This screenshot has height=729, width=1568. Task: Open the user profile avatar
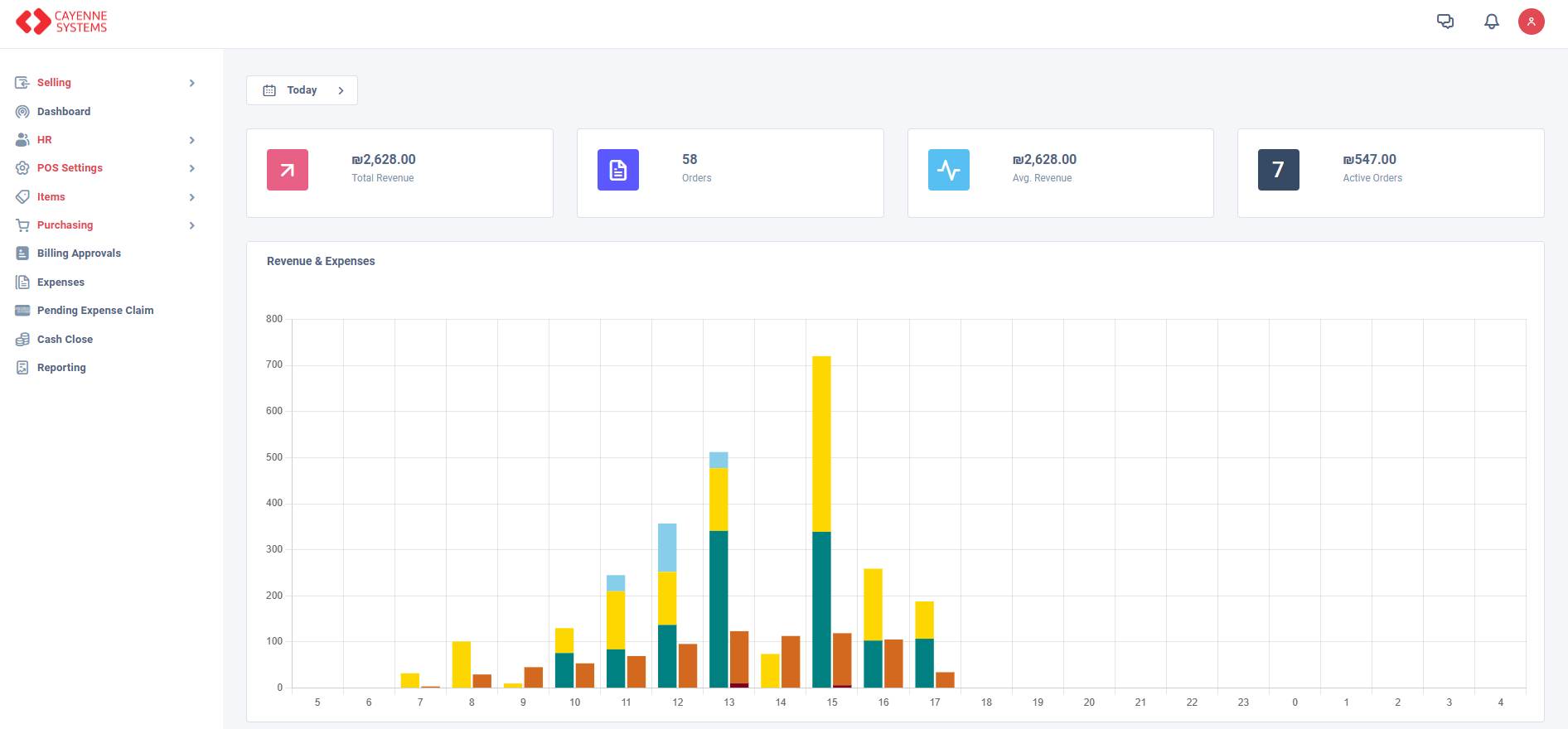(x=1532, y=22)
